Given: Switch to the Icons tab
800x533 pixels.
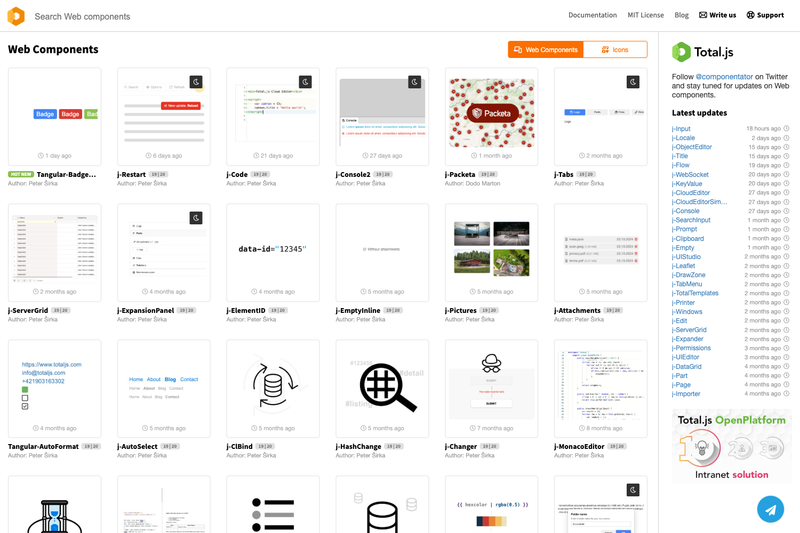Looking at the screenshot, I should coord(615,49).
